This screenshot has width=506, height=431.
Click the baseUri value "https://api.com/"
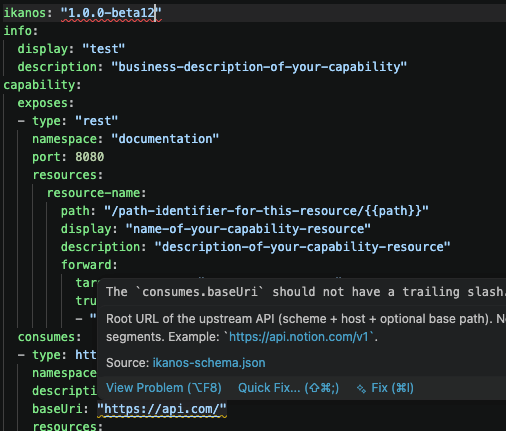(162, 409)
